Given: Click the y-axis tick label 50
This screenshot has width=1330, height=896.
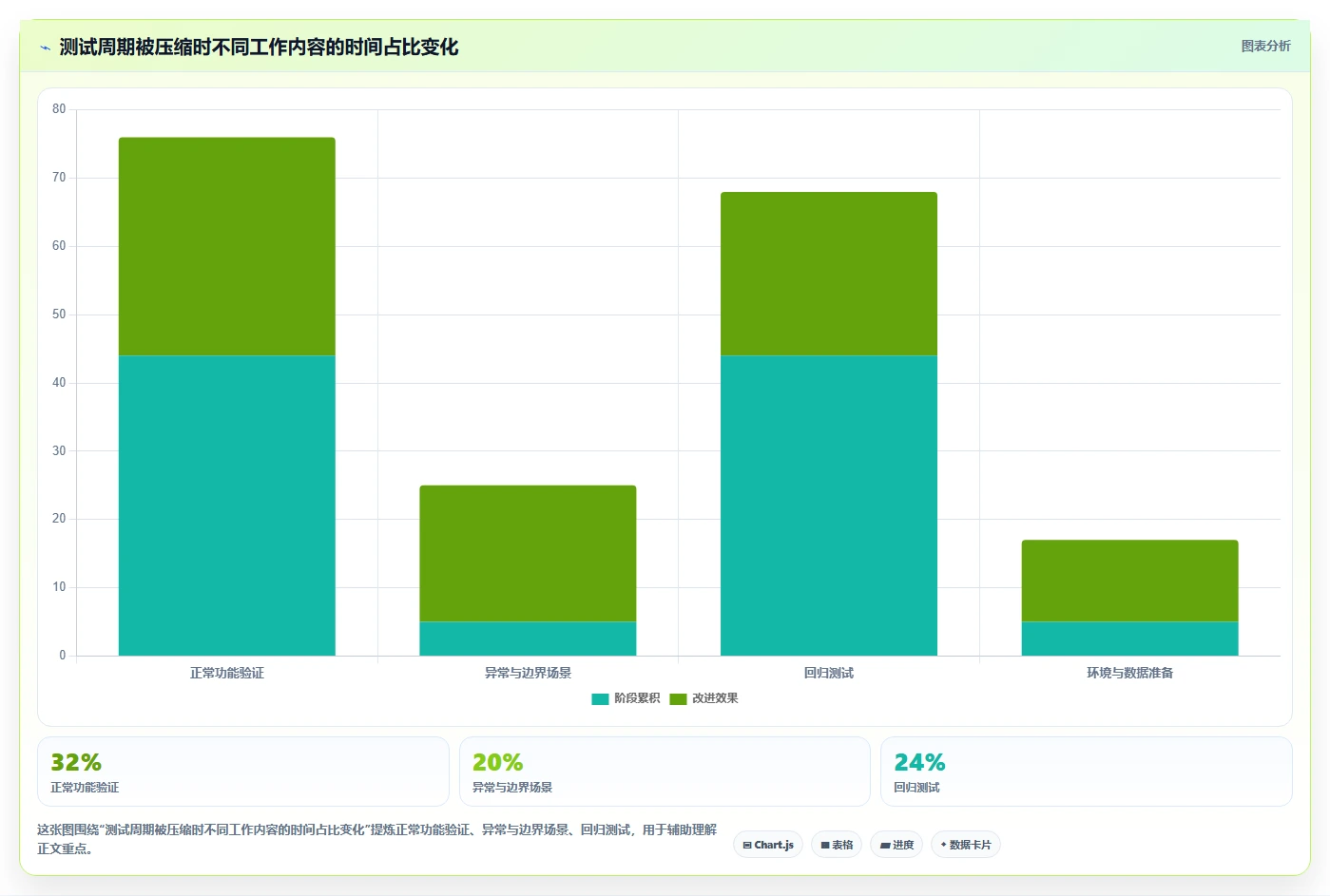Looking at the screenshot, I should [x=59, y=315].
